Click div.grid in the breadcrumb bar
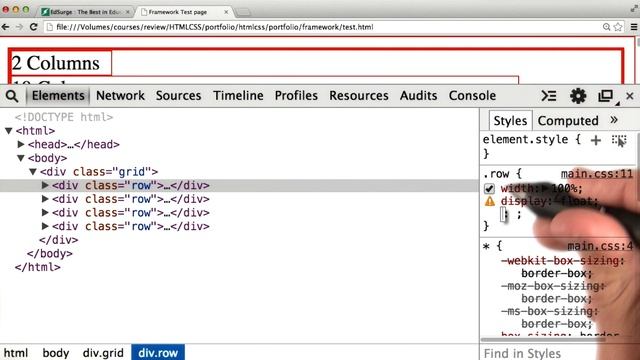The height and width of the screenshot is (360, 640). [103, 353]
